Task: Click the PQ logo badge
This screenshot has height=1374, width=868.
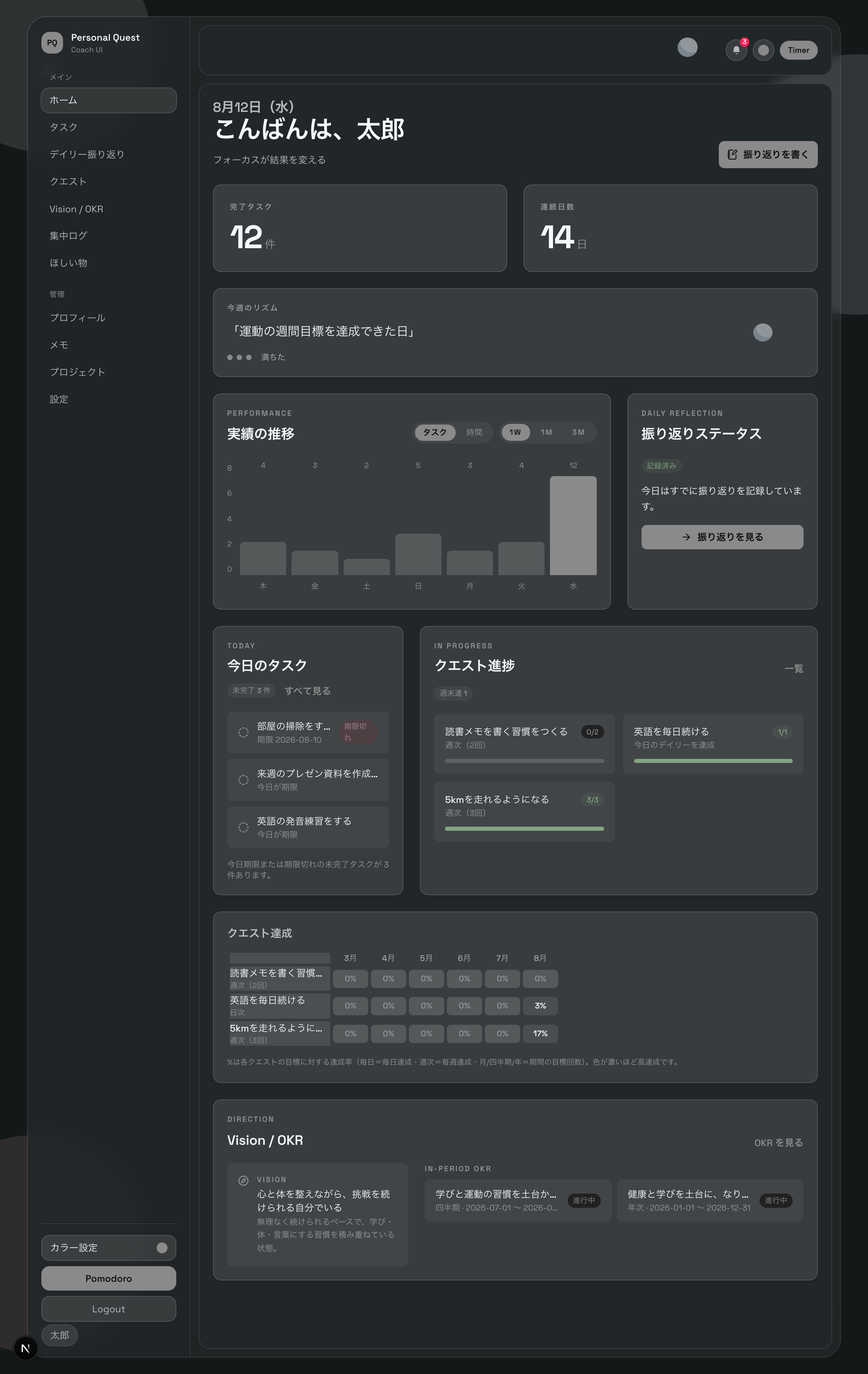Action: pyautogui.click(x=52, y=43)
